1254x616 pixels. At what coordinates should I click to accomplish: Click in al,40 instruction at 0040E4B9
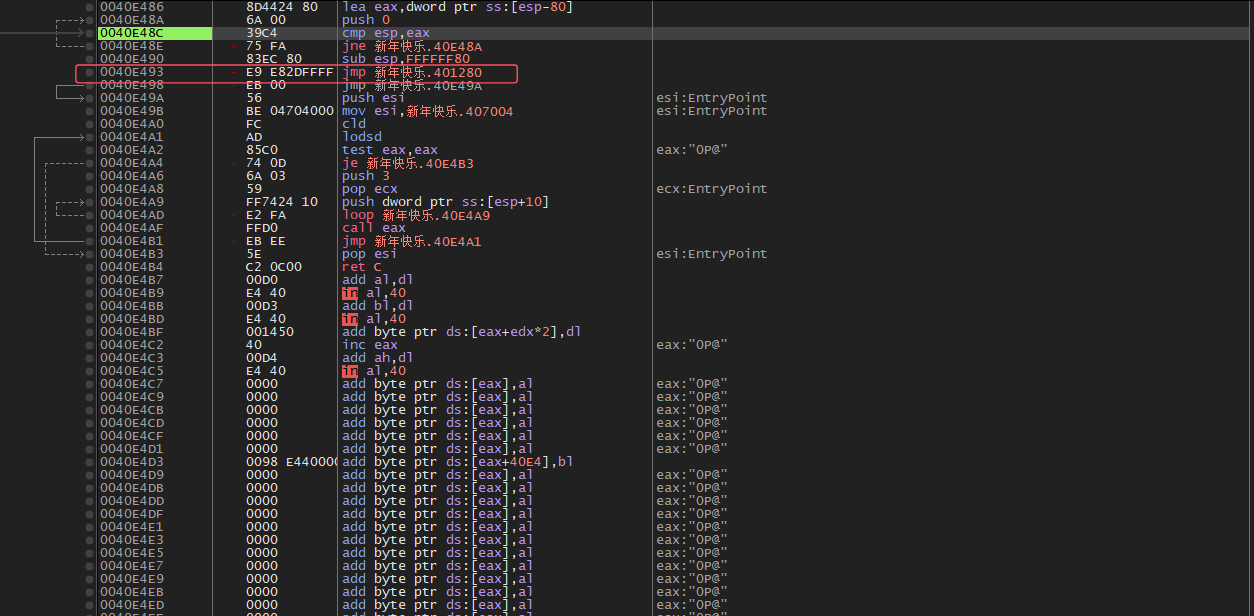tap(374, 293)
